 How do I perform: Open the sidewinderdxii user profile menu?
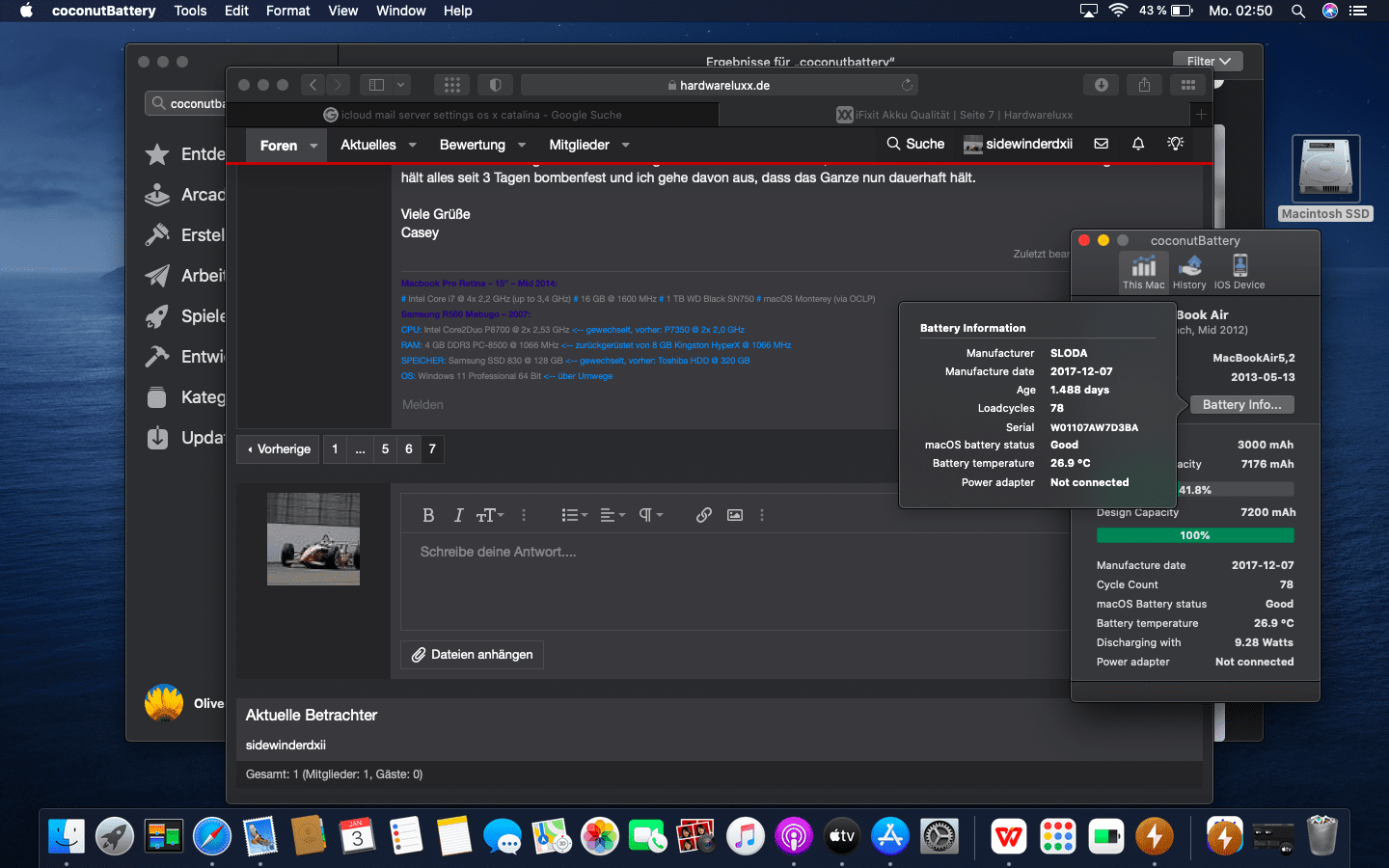[x=1018, y=144]
